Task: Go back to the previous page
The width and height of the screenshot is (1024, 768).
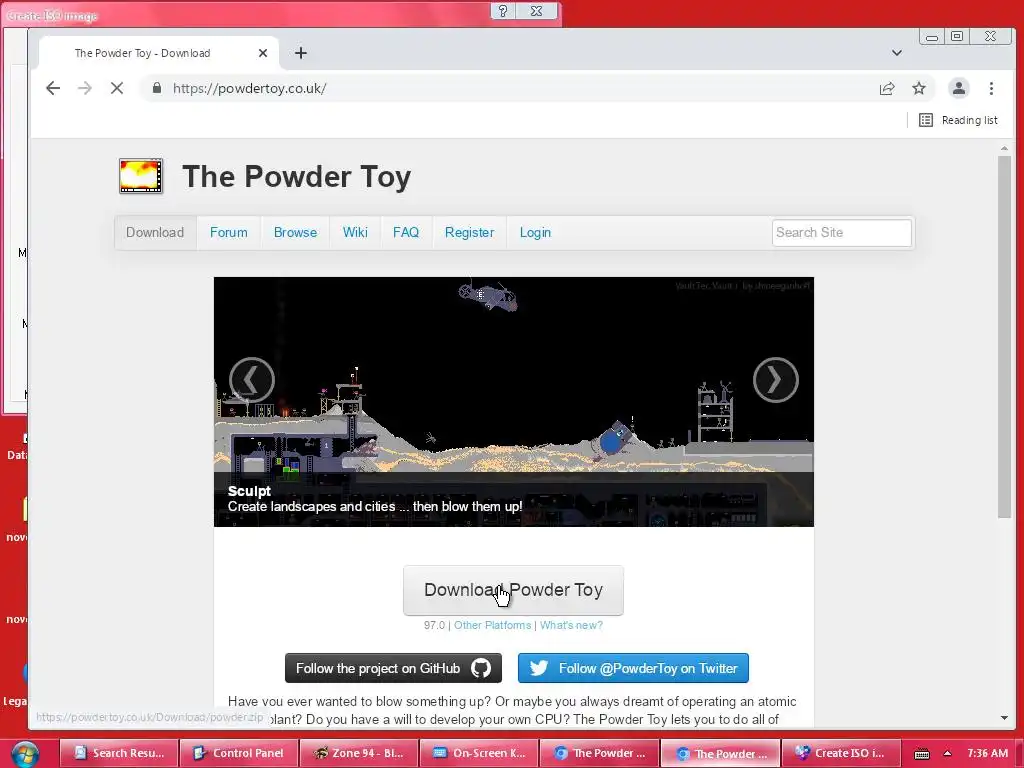Action: [x=53, y=88]
